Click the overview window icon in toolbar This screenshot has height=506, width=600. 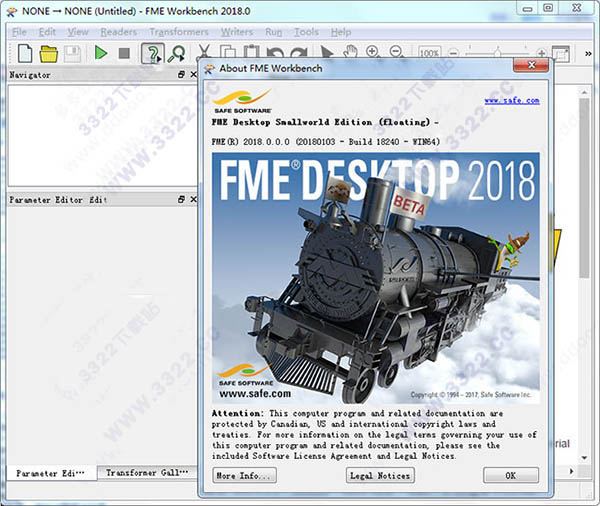(561, 54)
